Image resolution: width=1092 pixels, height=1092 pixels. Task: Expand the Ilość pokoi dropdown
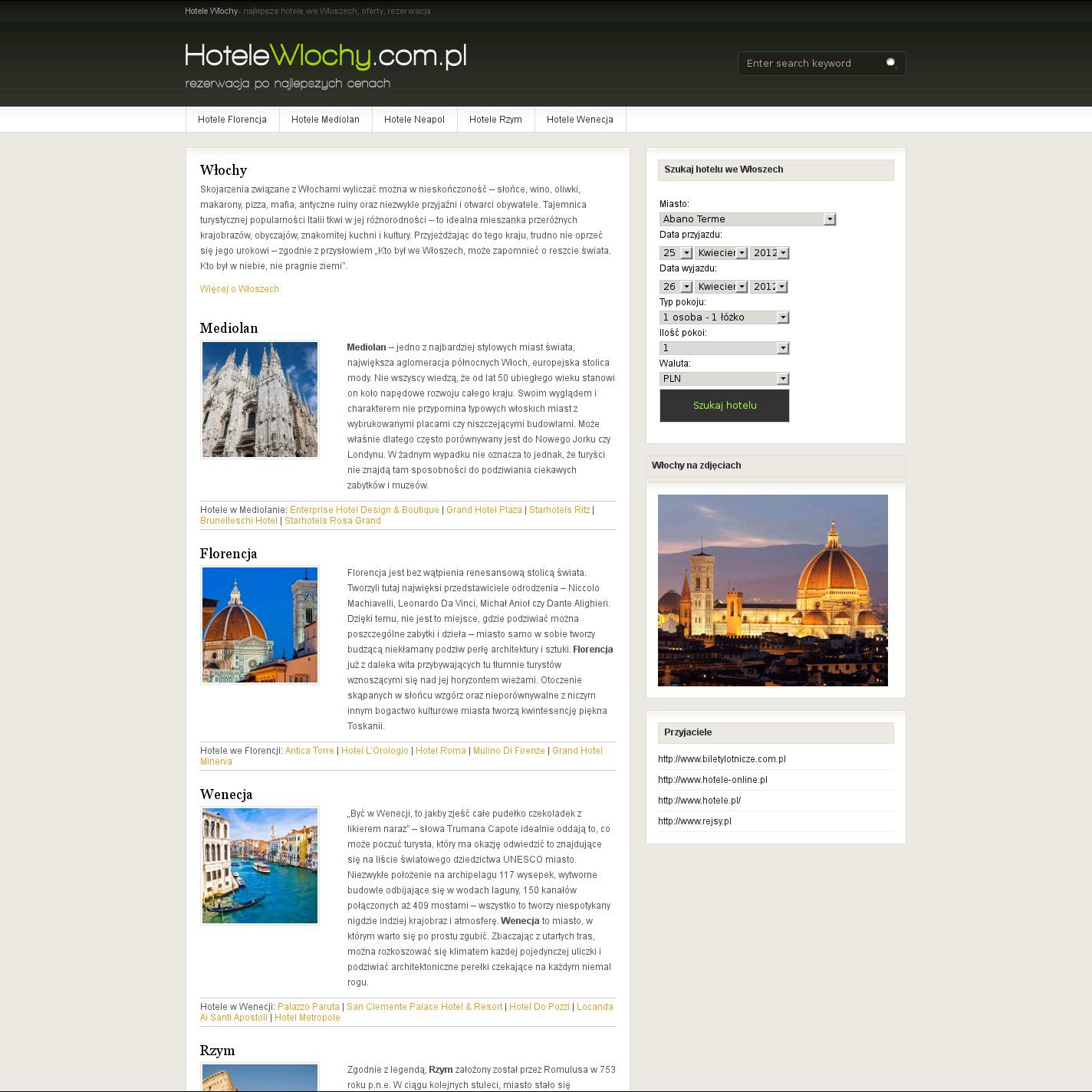coord(724,348)
